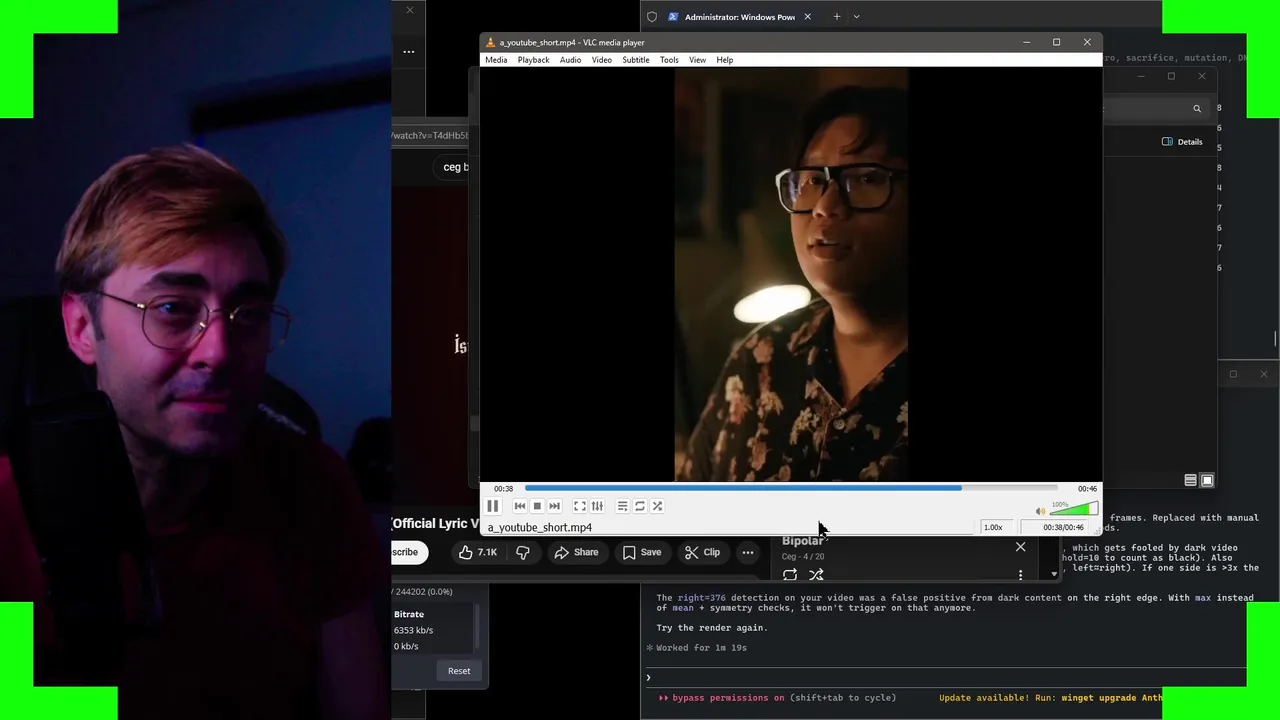Screen dimensions: 1280x720
Task: Click the terminal shield icon
Action: [652, 17]
